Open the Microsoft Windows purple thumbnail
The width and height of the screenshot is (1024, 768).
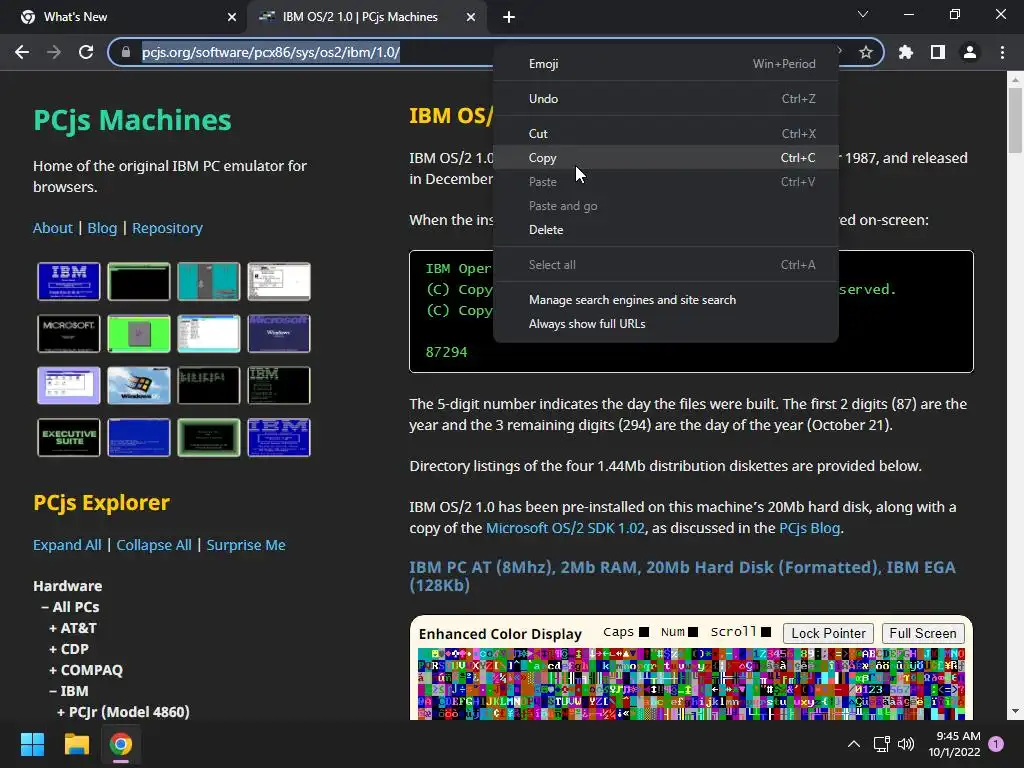coord(279,334)
